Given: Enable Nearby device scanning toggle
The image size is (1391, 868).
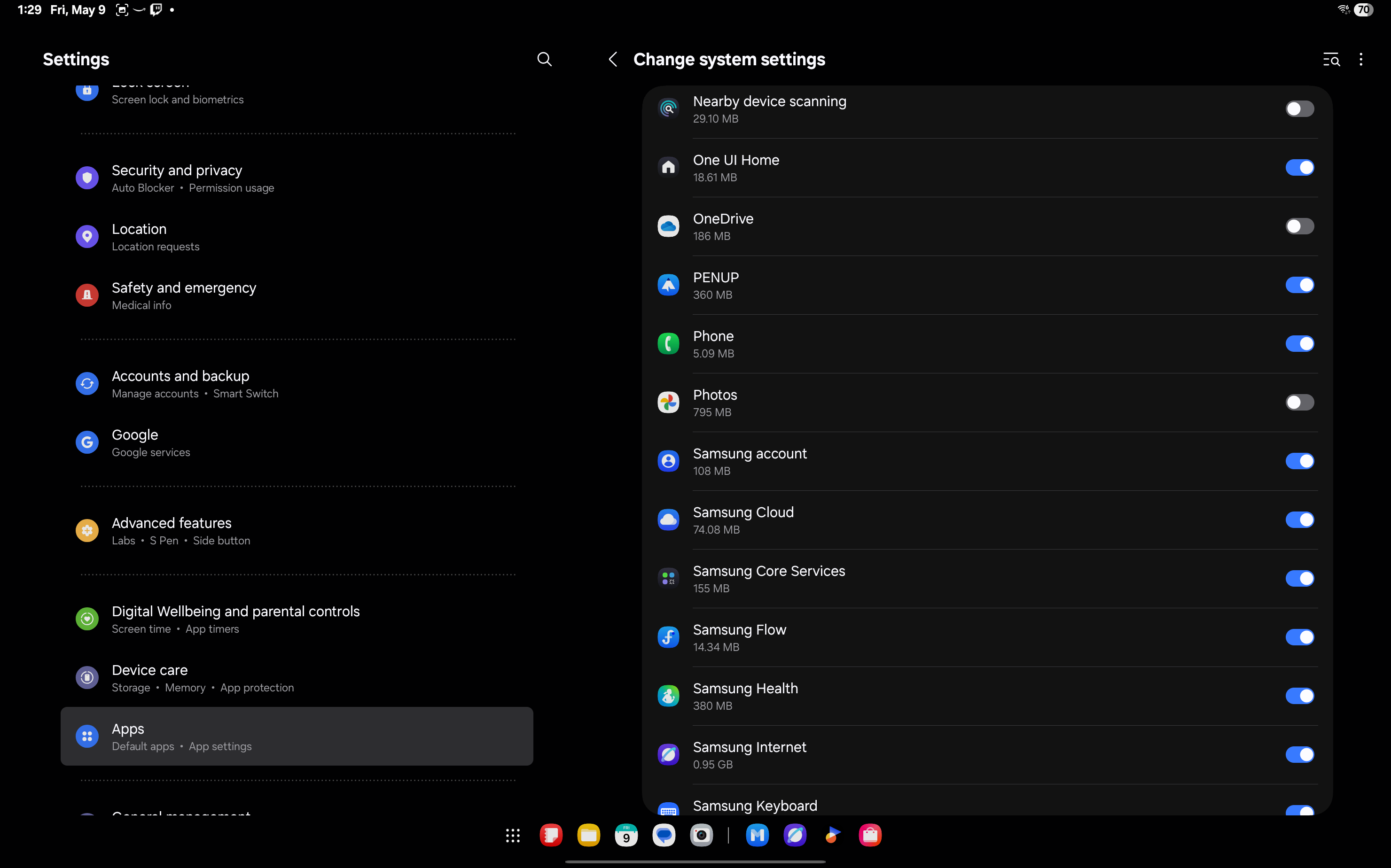Looking at the screenshot, I should (x=1299, y=109).
